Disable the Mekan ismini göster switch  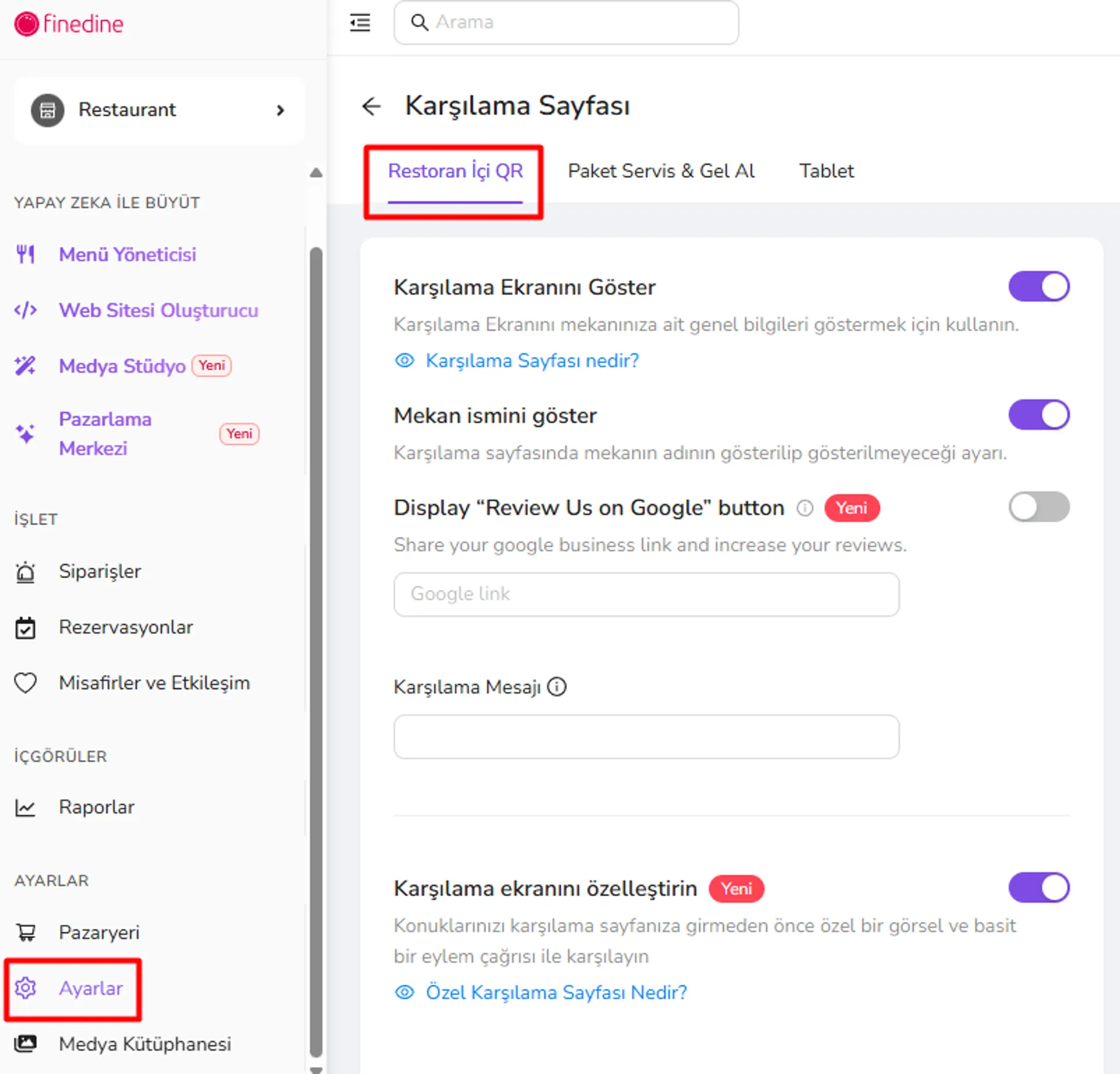(x=1039, y=415)
